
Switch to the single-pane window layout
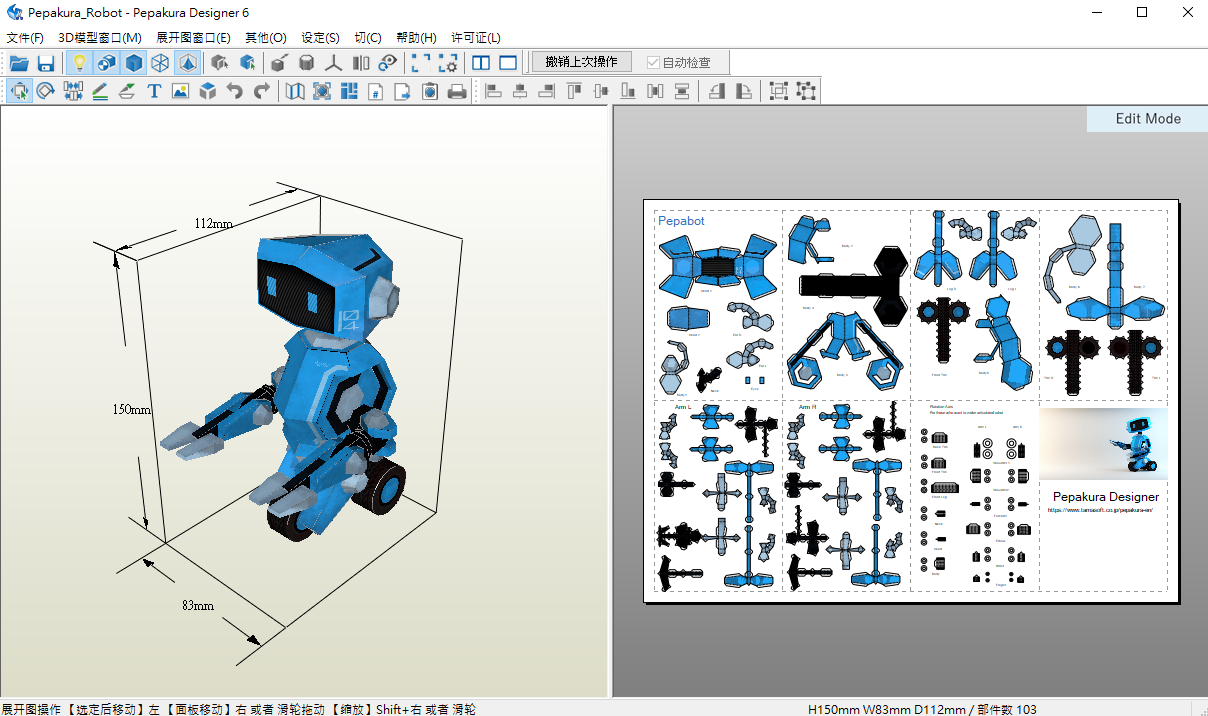(508, 63)
